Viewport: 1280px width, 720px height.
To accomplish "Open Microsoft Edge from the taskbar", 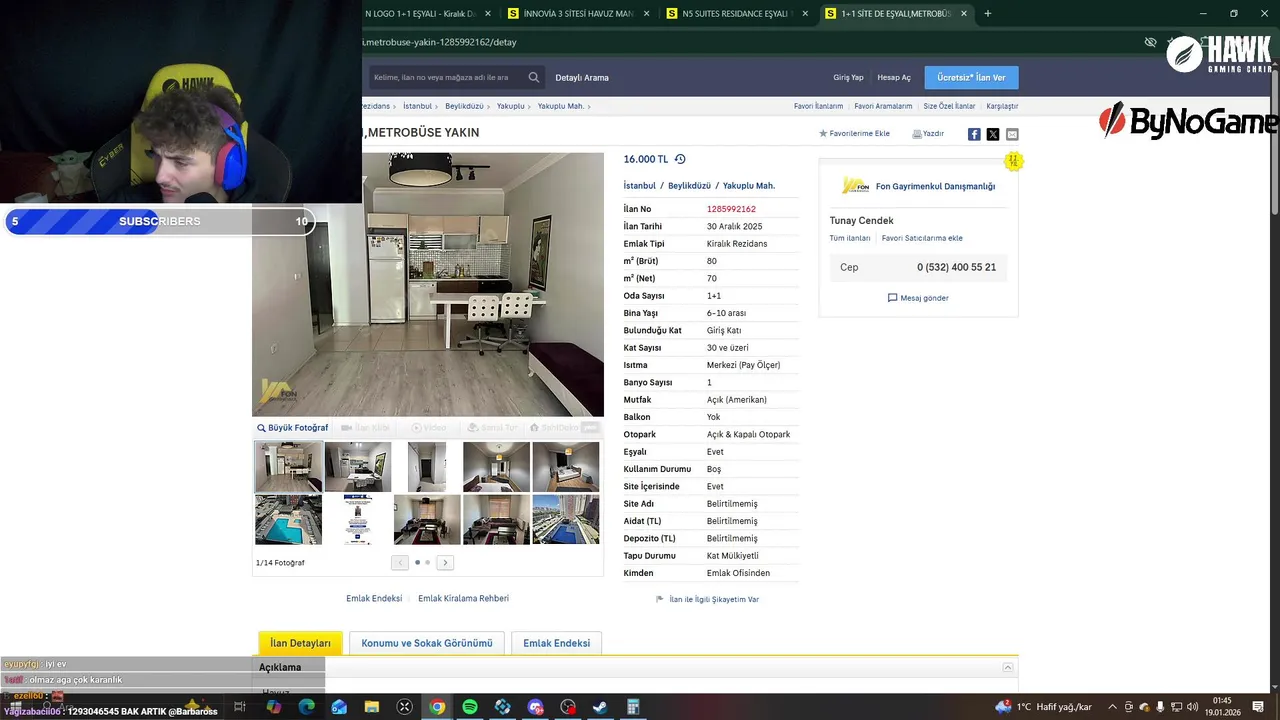I will coord(306,707).
